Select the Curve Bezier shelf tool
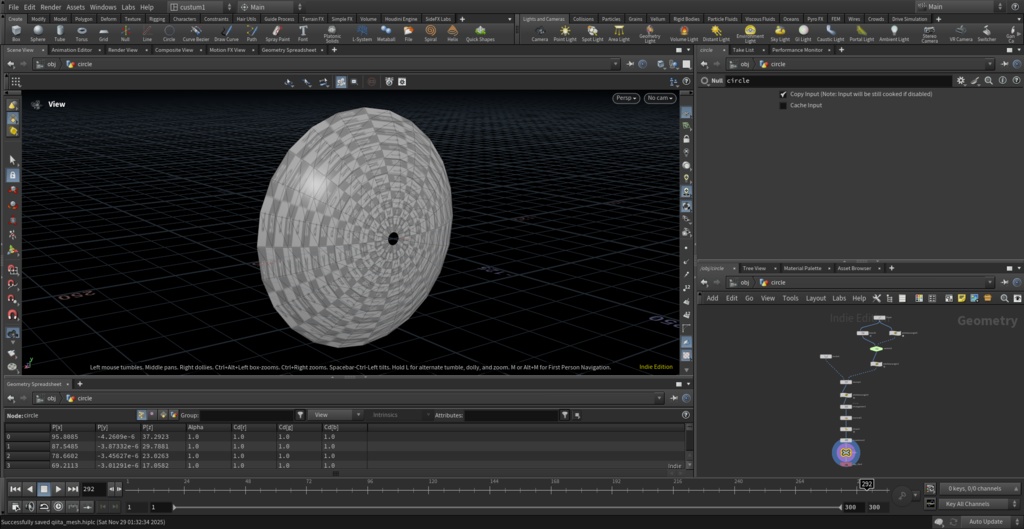This screenshot has height=529, width=1024. pos(195,33)
